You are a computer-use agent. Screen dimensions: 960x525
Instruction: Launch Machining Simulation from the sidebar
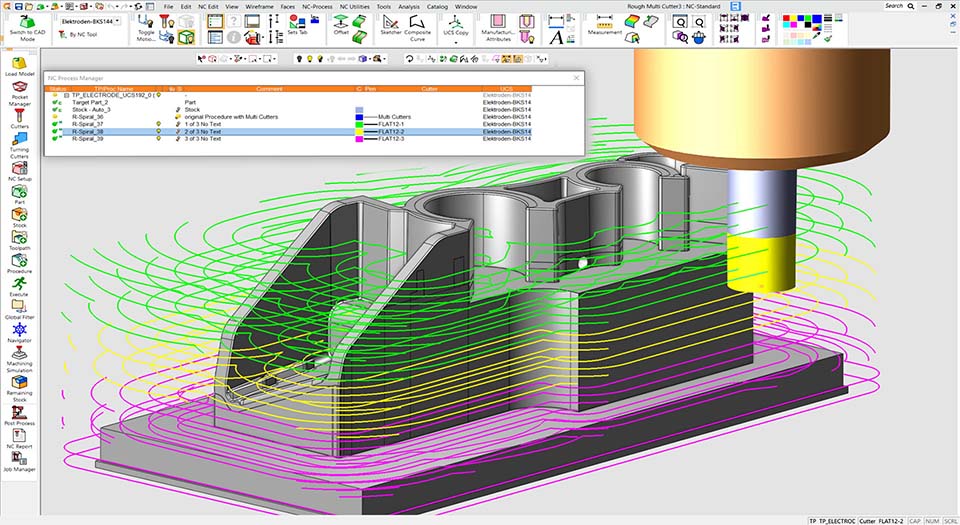(19, 354)
